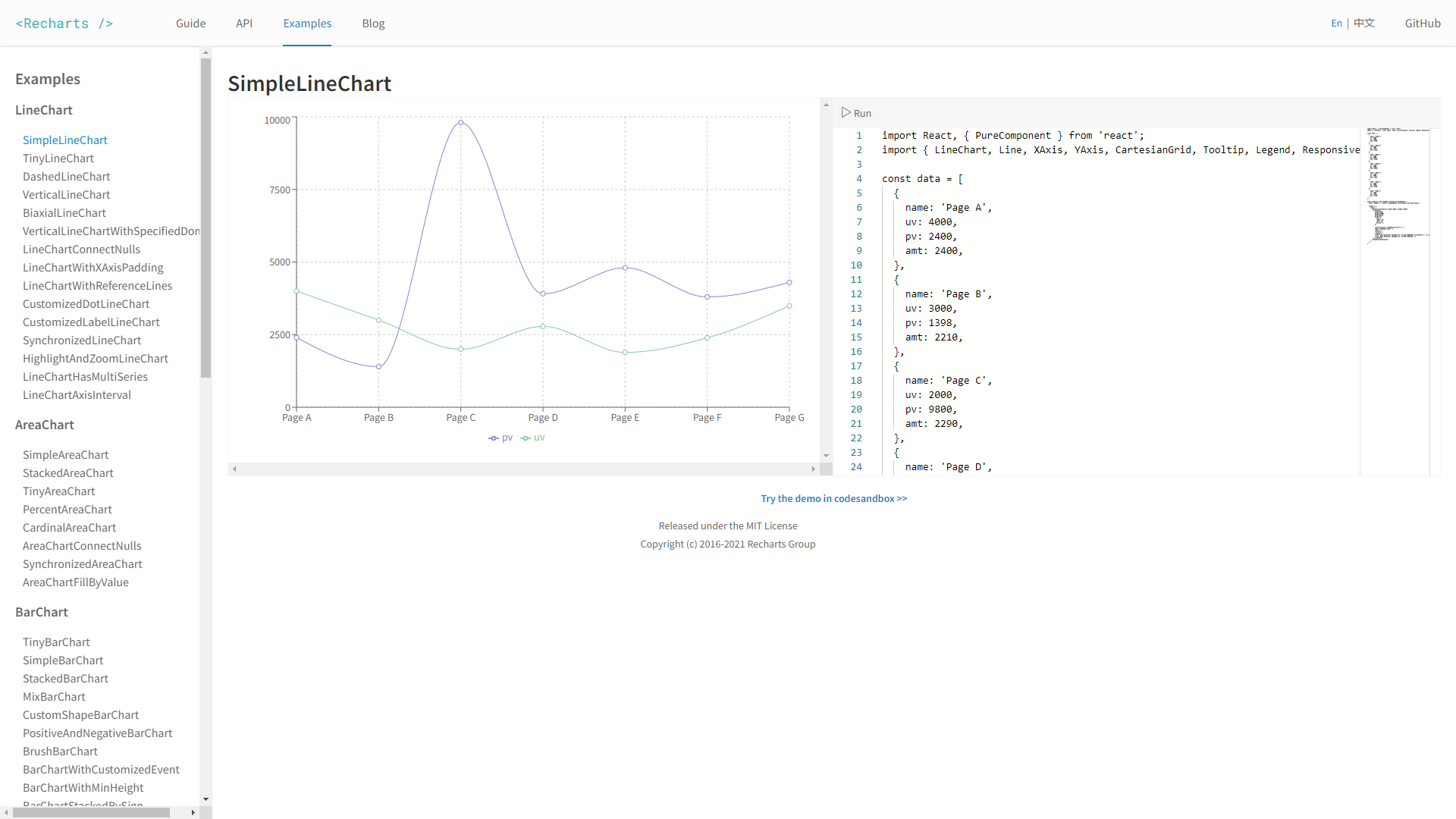This screenshot has width=1456, height=819.
Task: Select the MixBarChart example
Action: pos(54,696)
